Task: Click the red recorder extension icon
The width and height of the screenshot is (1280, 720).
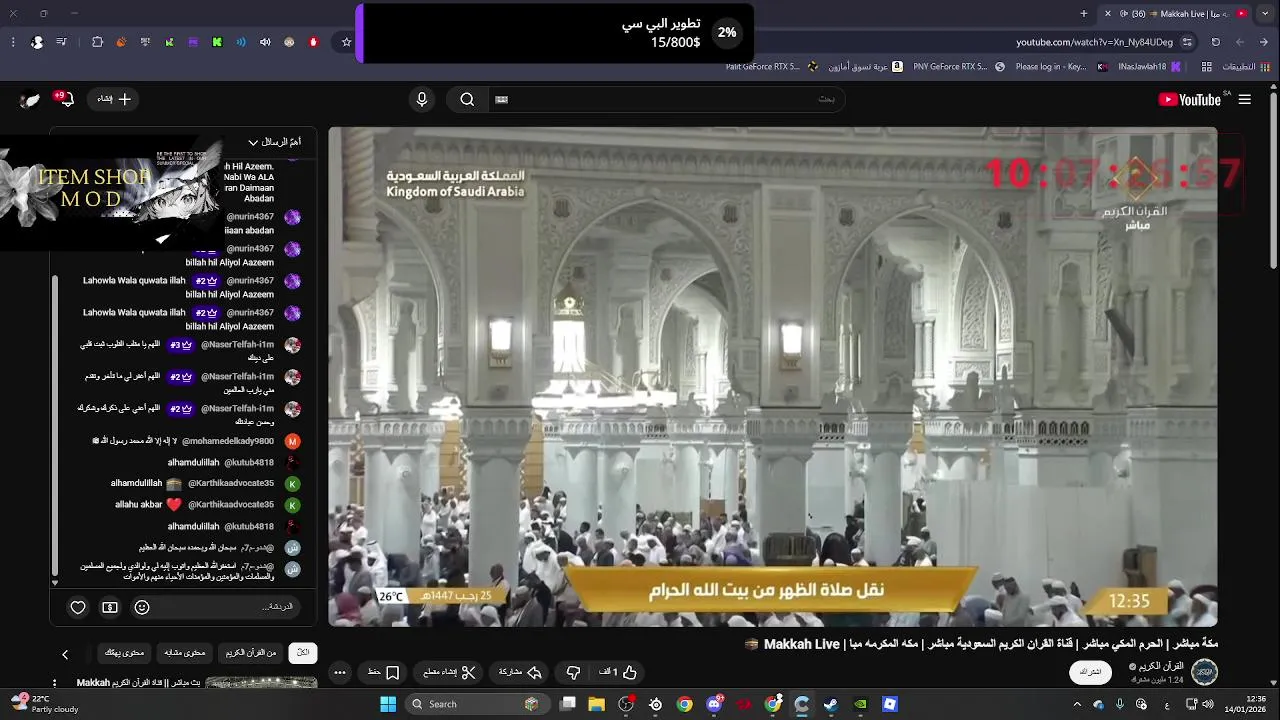Action: point(313,42)
